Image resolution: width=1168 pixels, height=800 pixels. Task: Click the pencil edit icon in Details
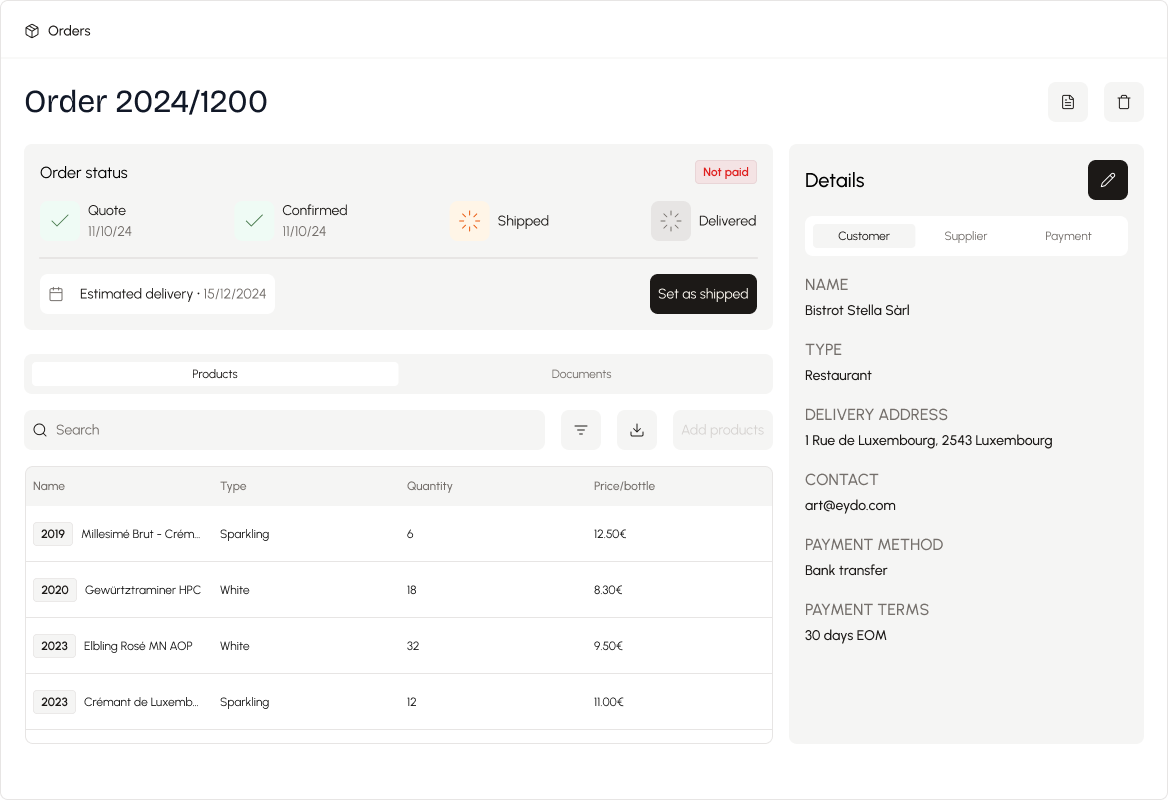1108,180
